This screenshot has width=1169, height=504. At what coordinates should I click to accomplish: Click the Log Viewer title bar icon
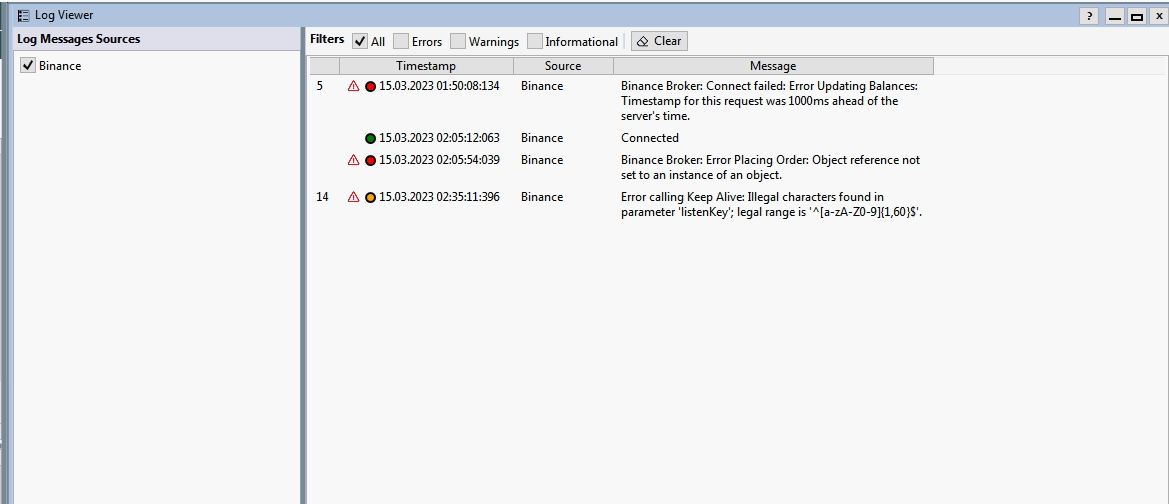[23, 15]
